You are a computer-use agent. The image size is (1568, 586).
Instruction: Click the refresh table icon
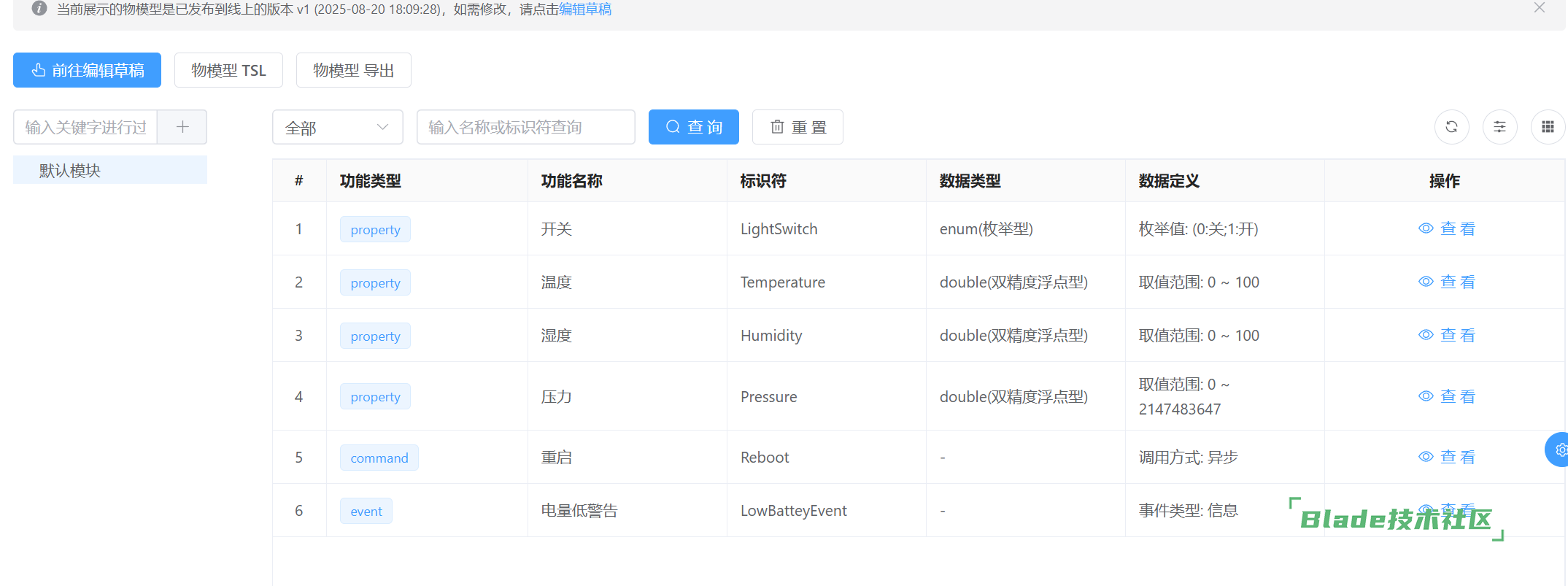pyautogui.click(x=1451, y=127)
